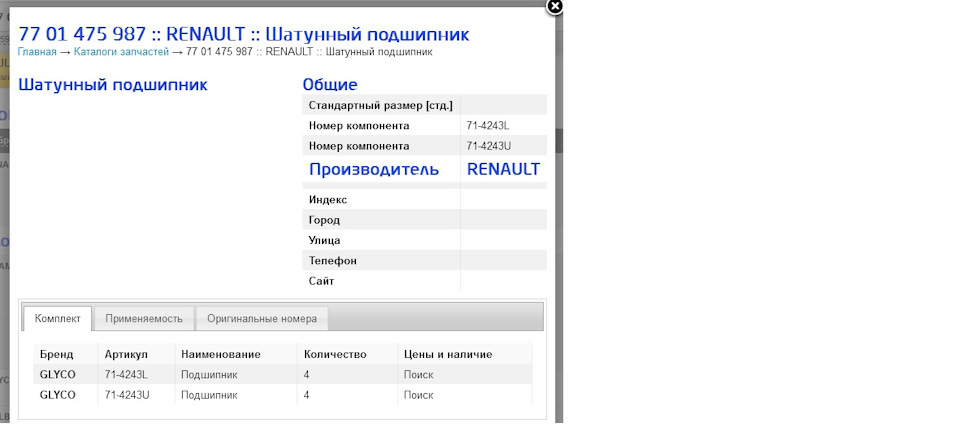Click component number value 71-4243U in Общие
Image resolution: width=960 pixels, height=441 pixels.
coord(489,146)
